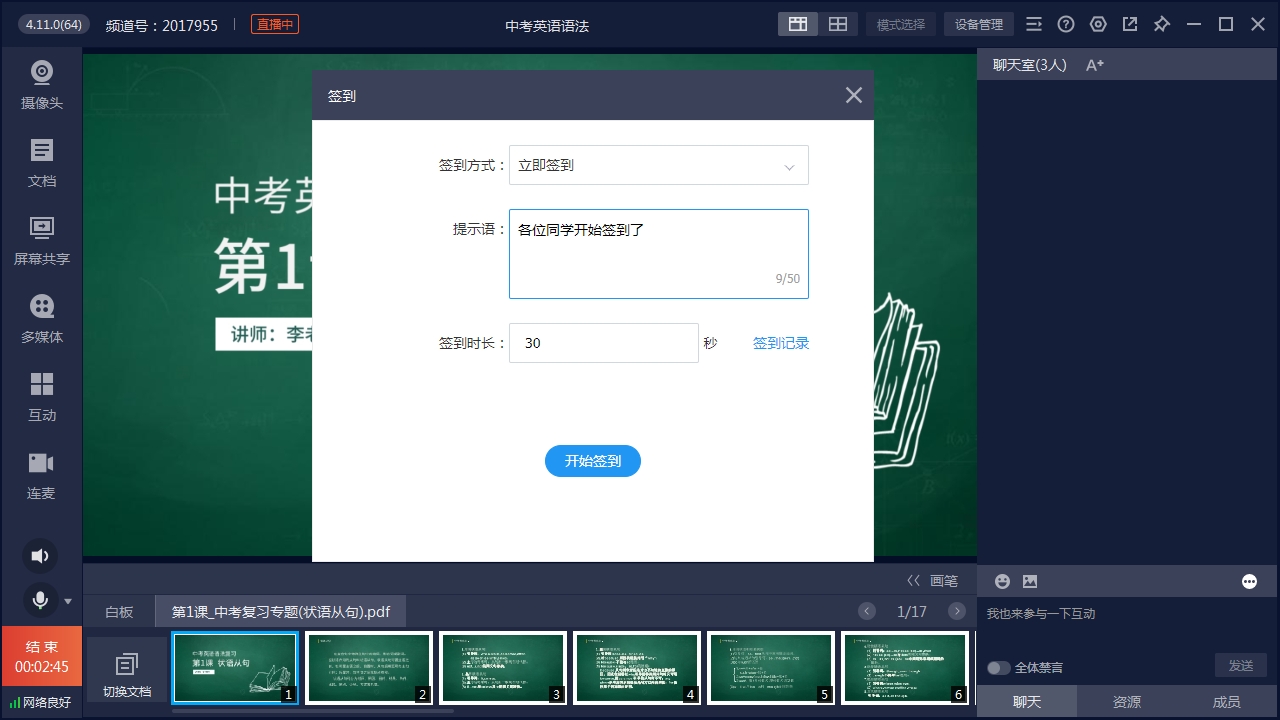
Task: Select slide thumbnail number 3
Action: click(x=502, y=667)
